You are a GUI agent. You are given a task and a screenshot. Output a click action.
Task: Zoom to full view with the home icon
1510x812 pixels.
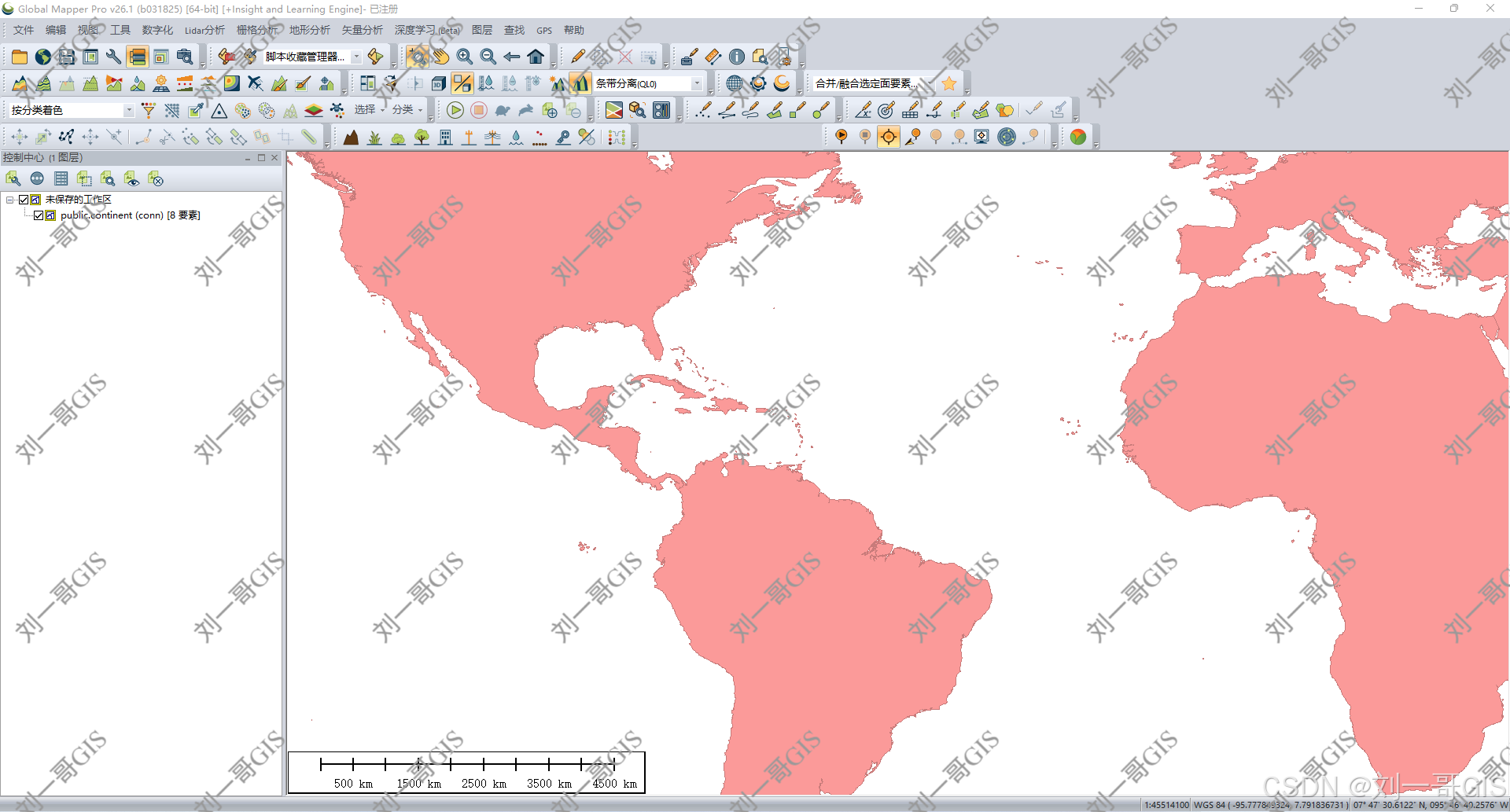pyautogui.click(x=536, y=57)
